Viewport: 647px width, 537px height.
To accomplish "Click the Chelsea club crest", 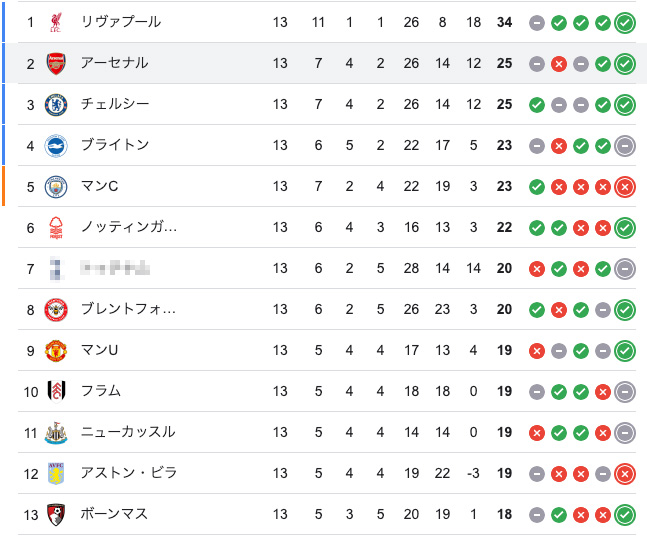I will coord(56,104).
